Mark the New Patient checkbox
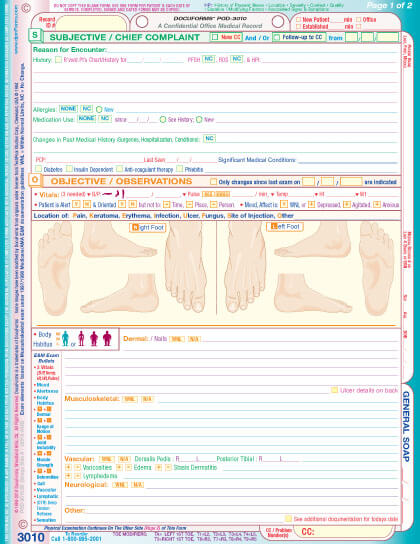420x544 pixels. tap(299, 20)
